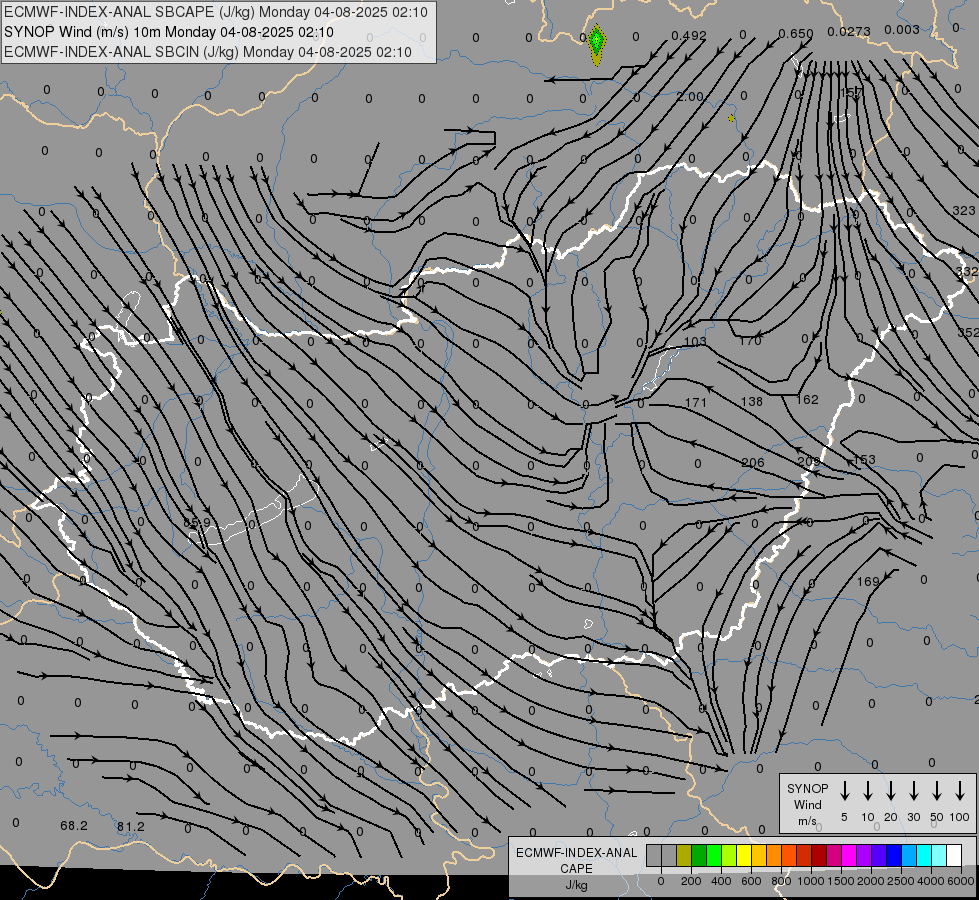Click the SBCIN header line

coord(208,52)
